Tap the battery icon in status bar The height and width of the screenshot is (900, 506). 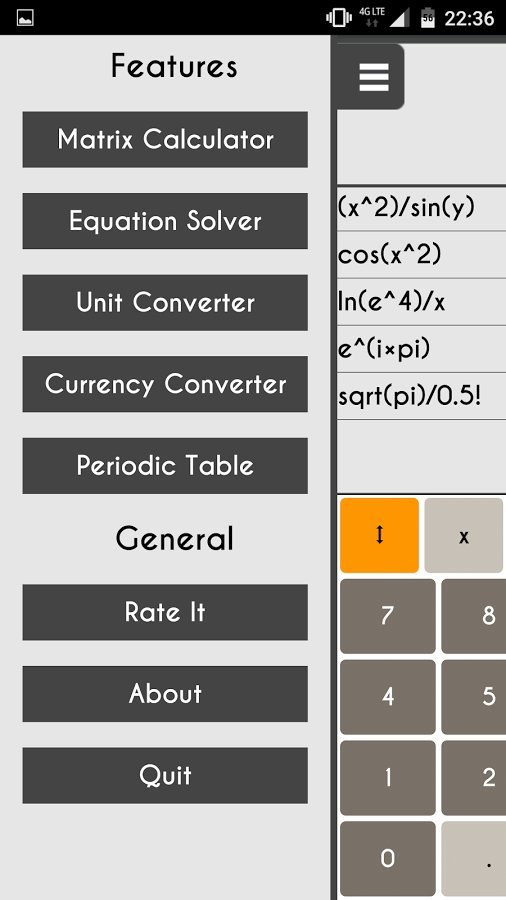[428, 17]
